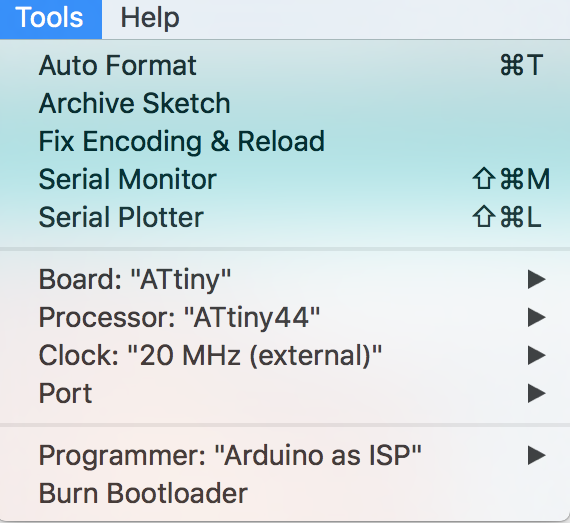The image size is (570, 523).
Task: Click the ⇧⌘L shortcut hint beside Serial Plotter
Action: [x=507, y=217]
